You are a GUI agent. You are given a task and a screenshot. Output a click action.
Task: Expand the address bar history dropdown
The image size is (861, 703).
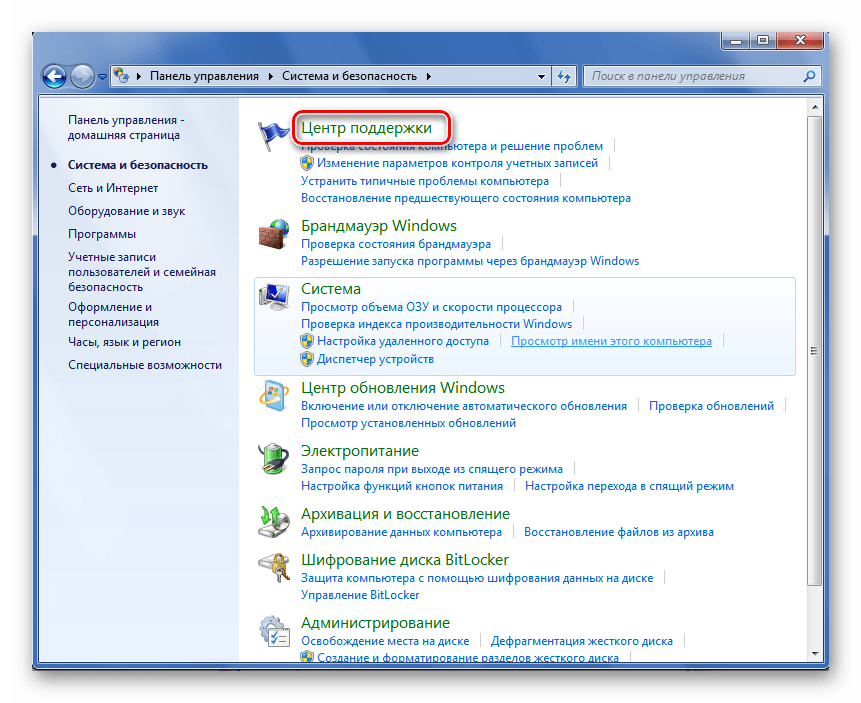[541, 76]
